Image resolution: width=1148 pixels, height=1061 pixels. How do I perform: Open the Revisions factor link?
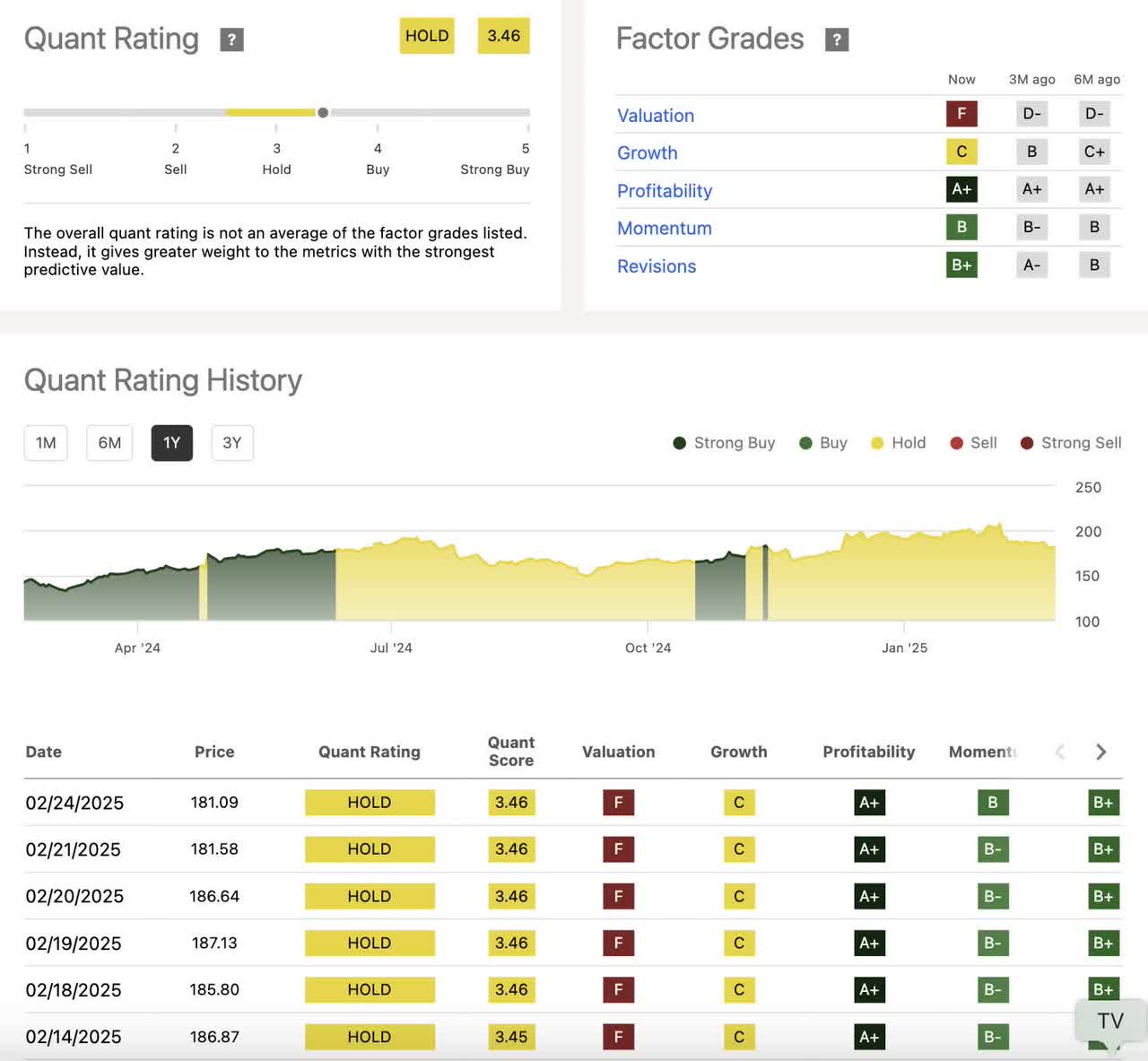click(657, 266)
